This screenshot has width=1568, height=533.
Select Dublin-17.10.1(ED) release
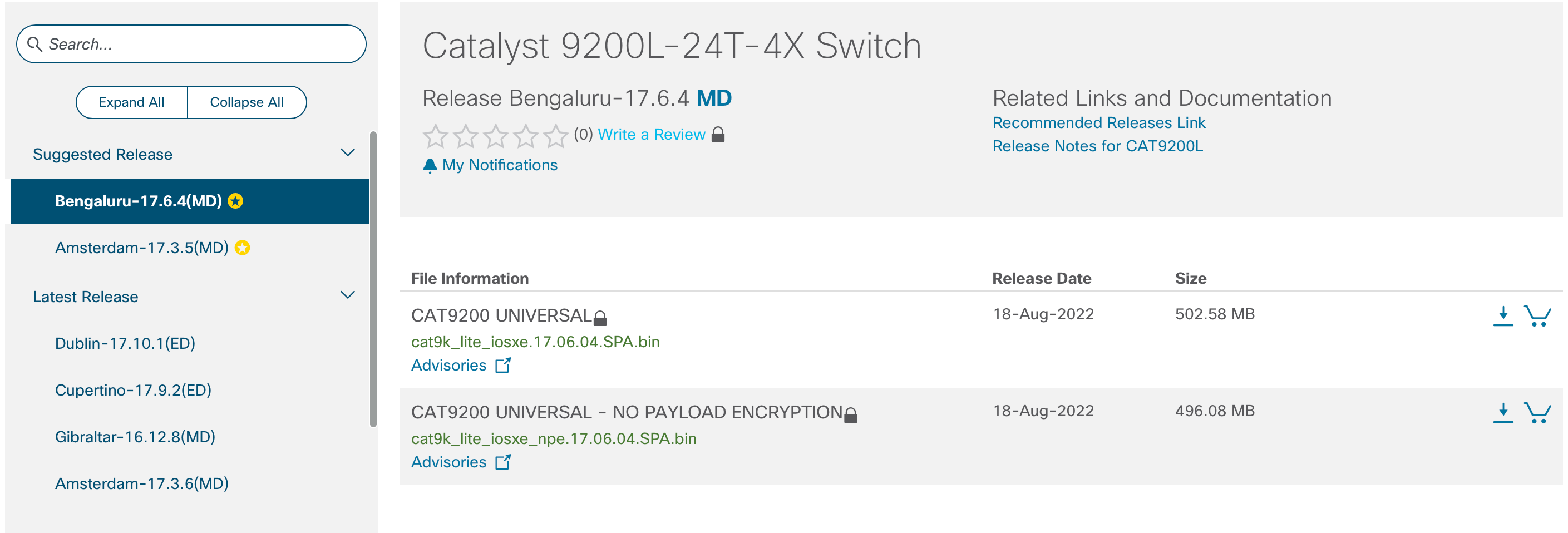125,343
